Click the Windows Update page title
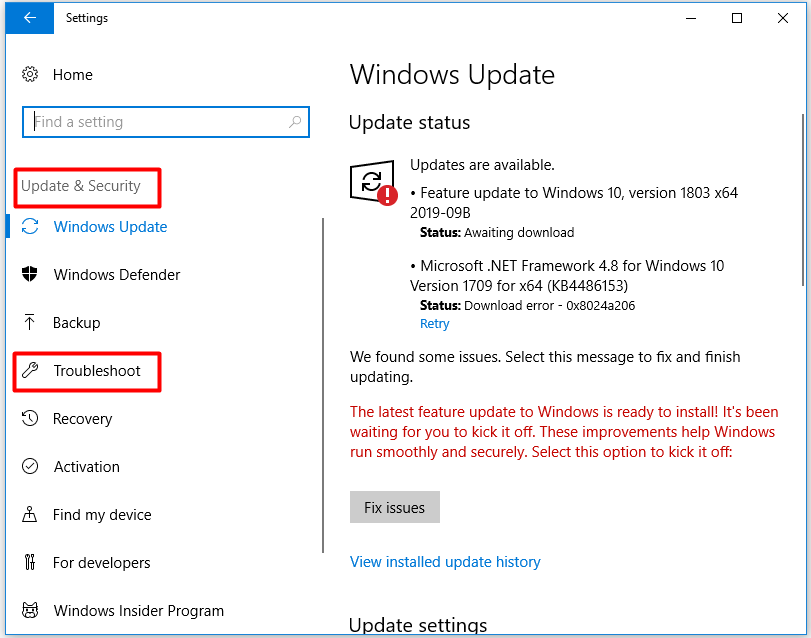 [453, 75]
